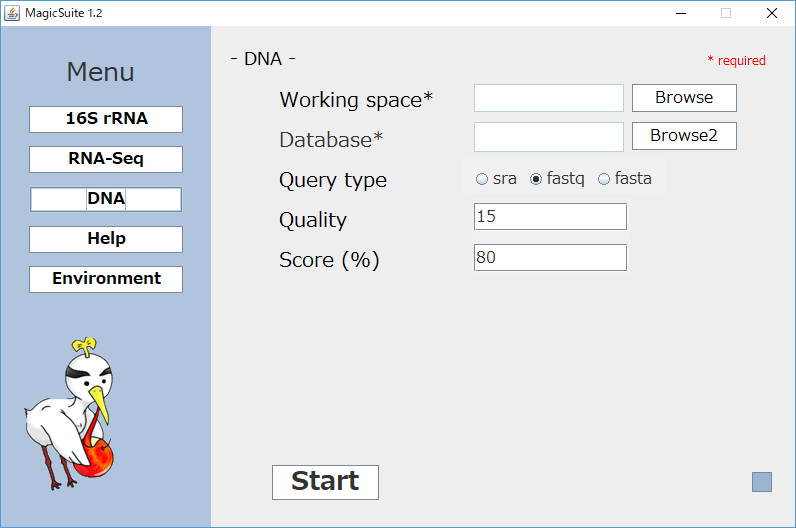Click the Start button
Screen dimensions: 796x528
click(325, 482)
